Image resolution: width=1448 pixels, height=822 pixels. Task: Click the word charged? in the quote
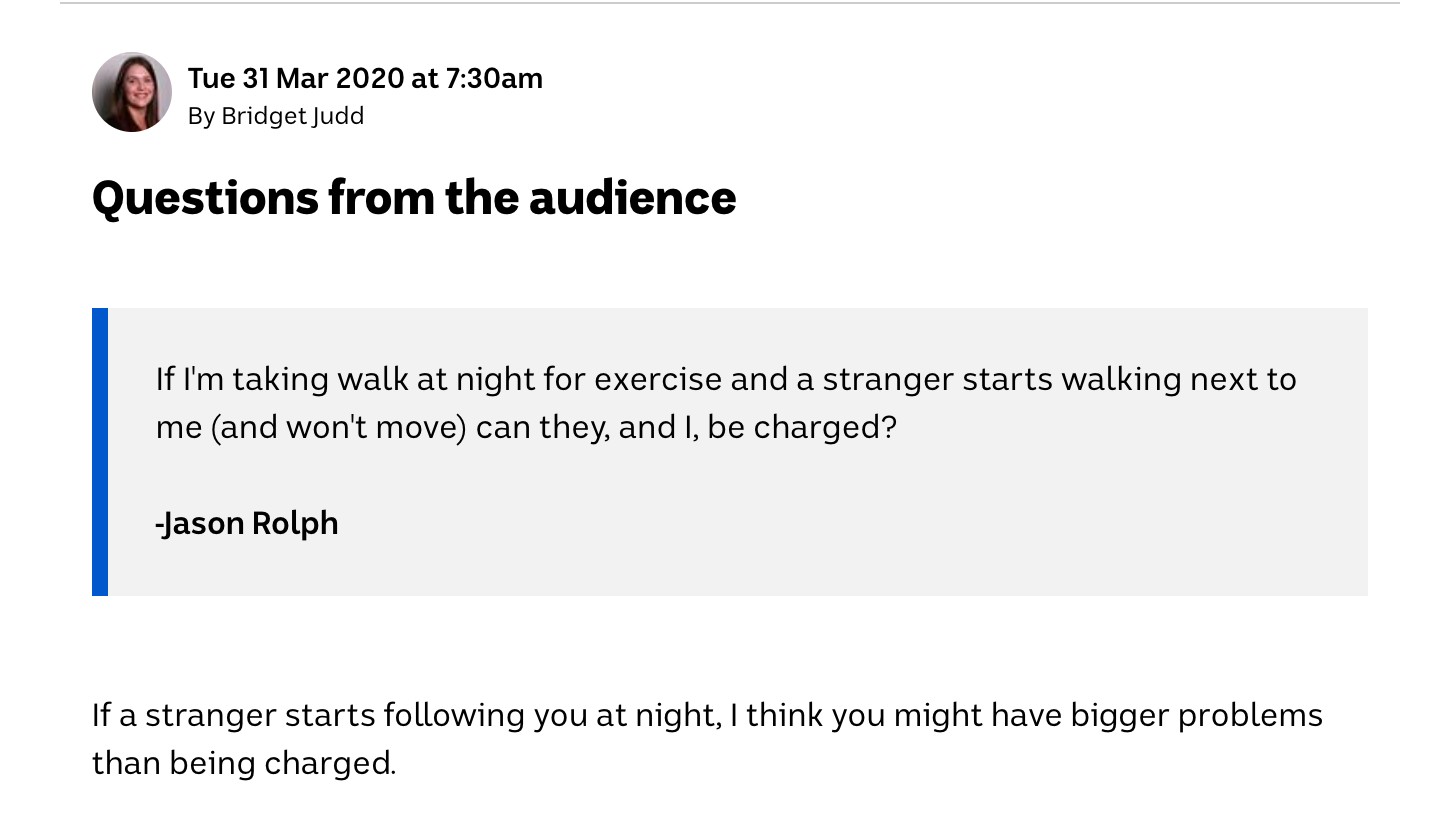click(x=825, y=428)
